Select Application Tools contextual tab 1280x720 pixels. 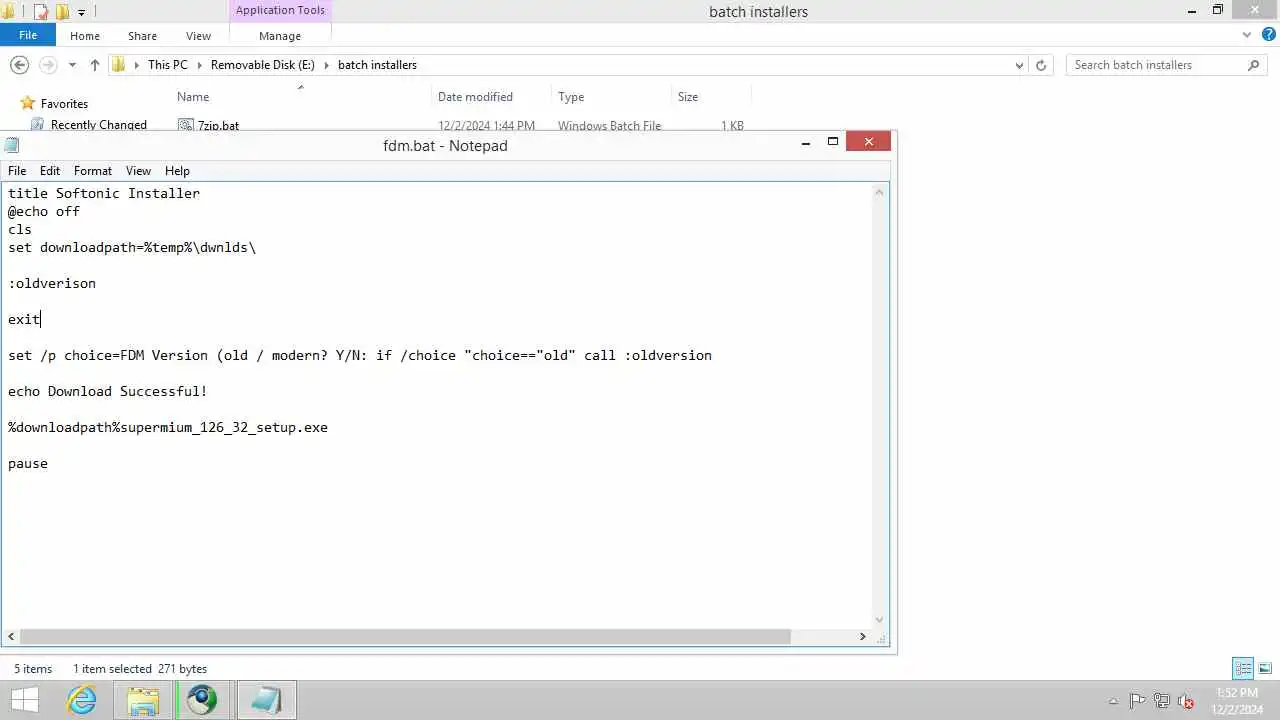tap(280, 11)
